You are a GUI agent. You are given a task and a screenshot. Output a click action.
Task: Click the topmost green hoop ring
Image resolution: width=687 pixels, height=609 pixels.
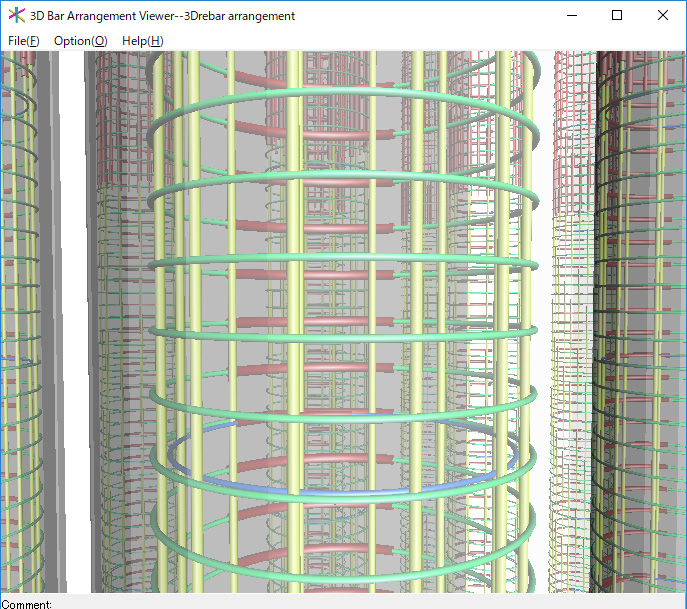click(340, 93)
